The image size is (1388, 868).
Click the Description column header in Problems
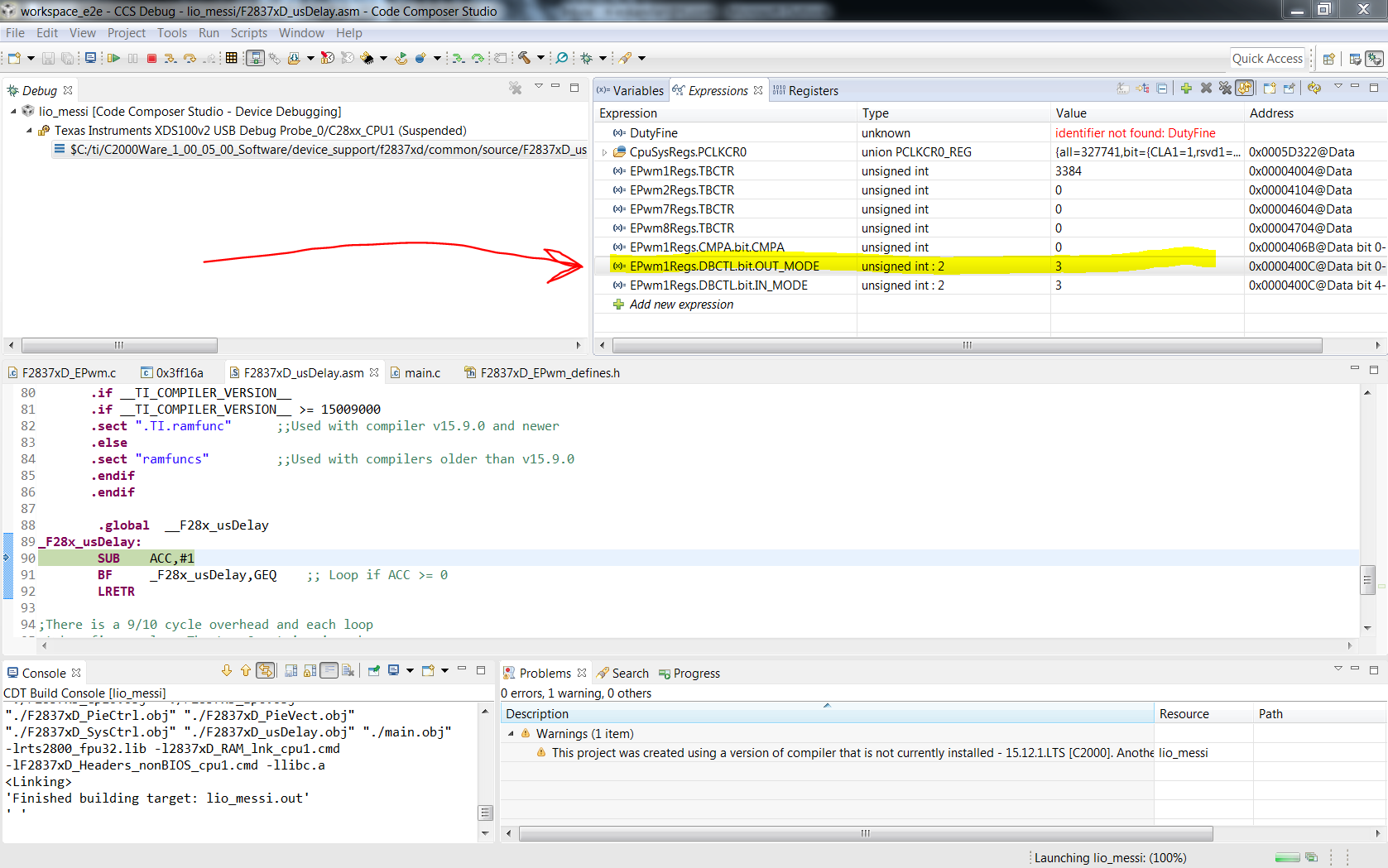[x=827, y=714]
